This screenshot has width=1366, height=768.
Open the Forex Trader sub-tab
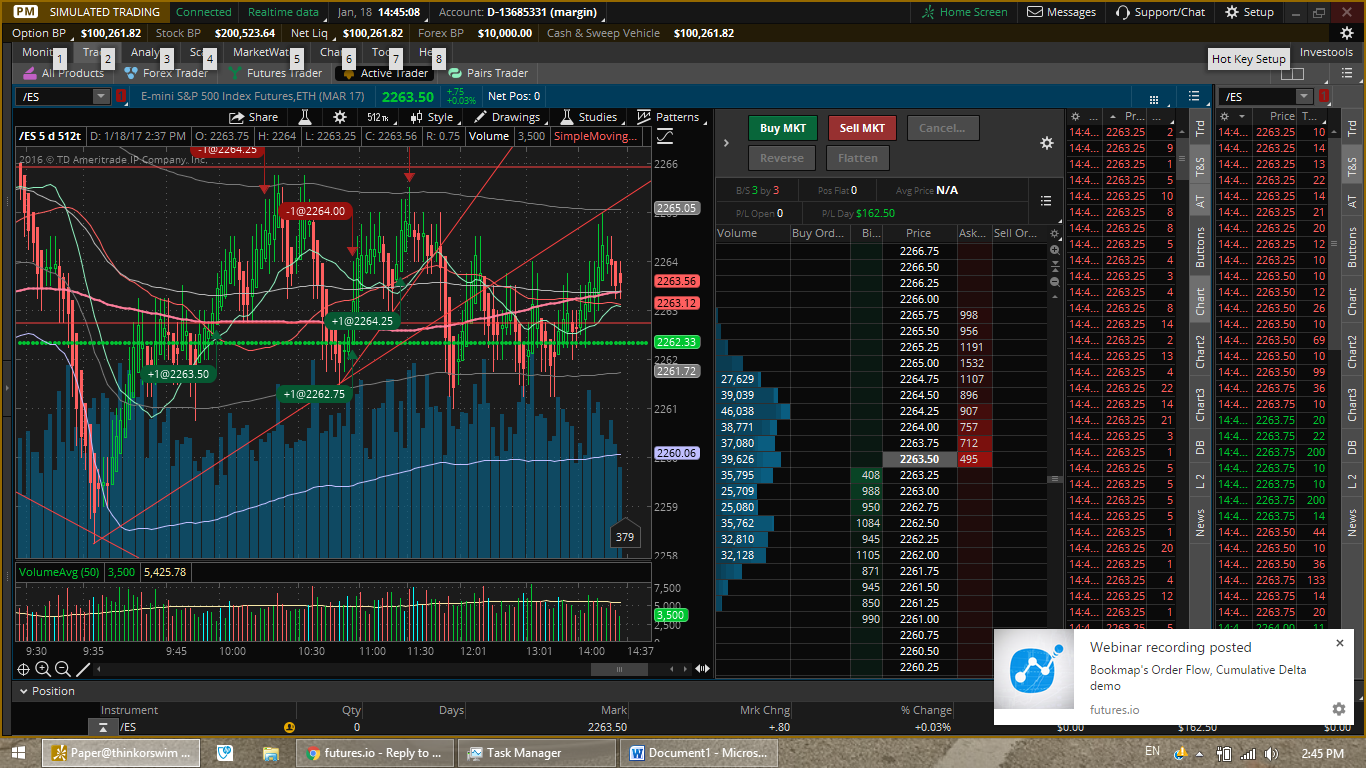[x=166, y=73]
